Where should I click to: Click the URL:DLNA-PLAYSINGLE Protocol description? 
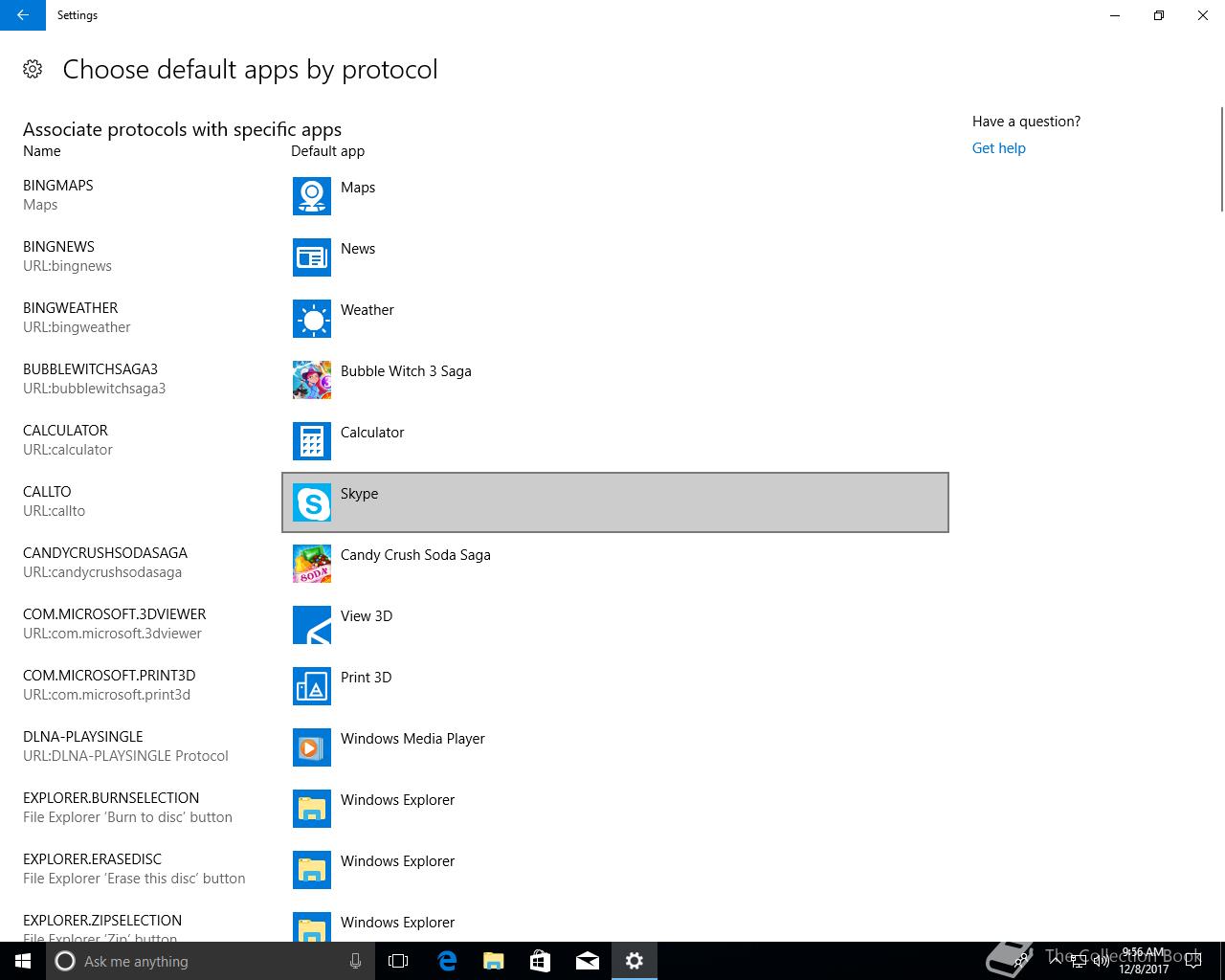coord(125,756)
